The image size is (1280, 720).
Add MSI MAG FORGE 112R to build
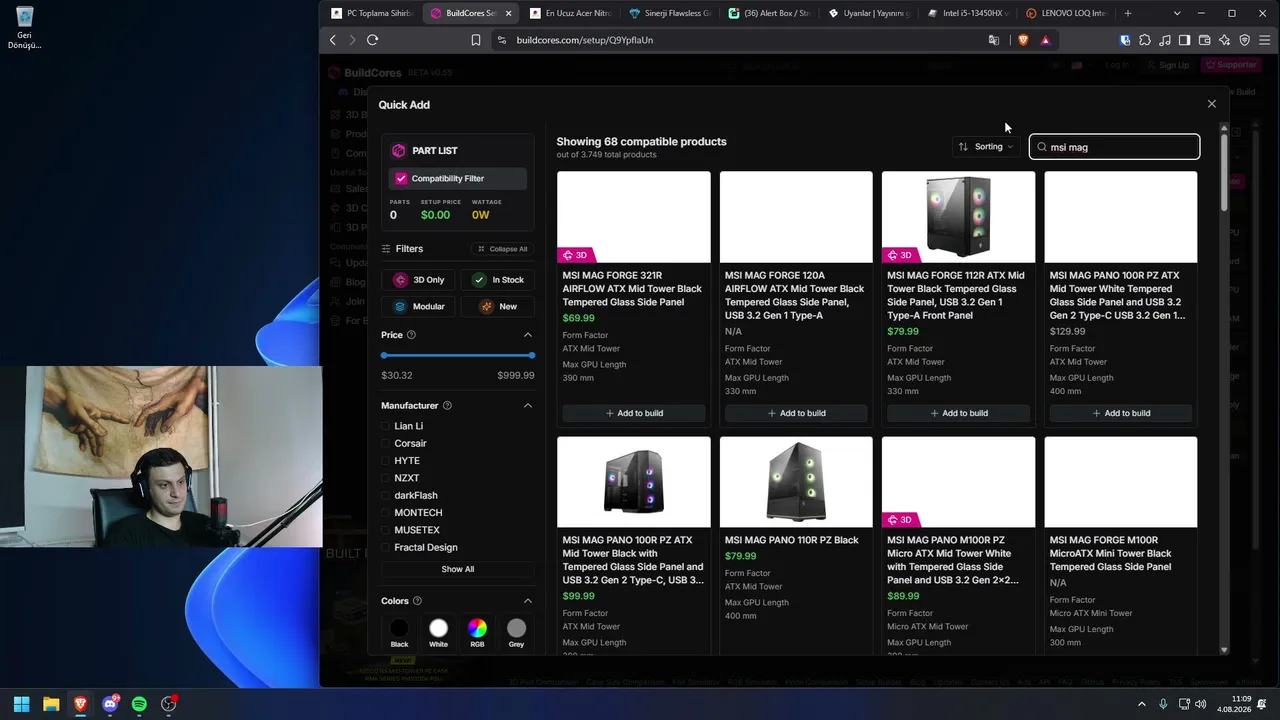point(959,413)
